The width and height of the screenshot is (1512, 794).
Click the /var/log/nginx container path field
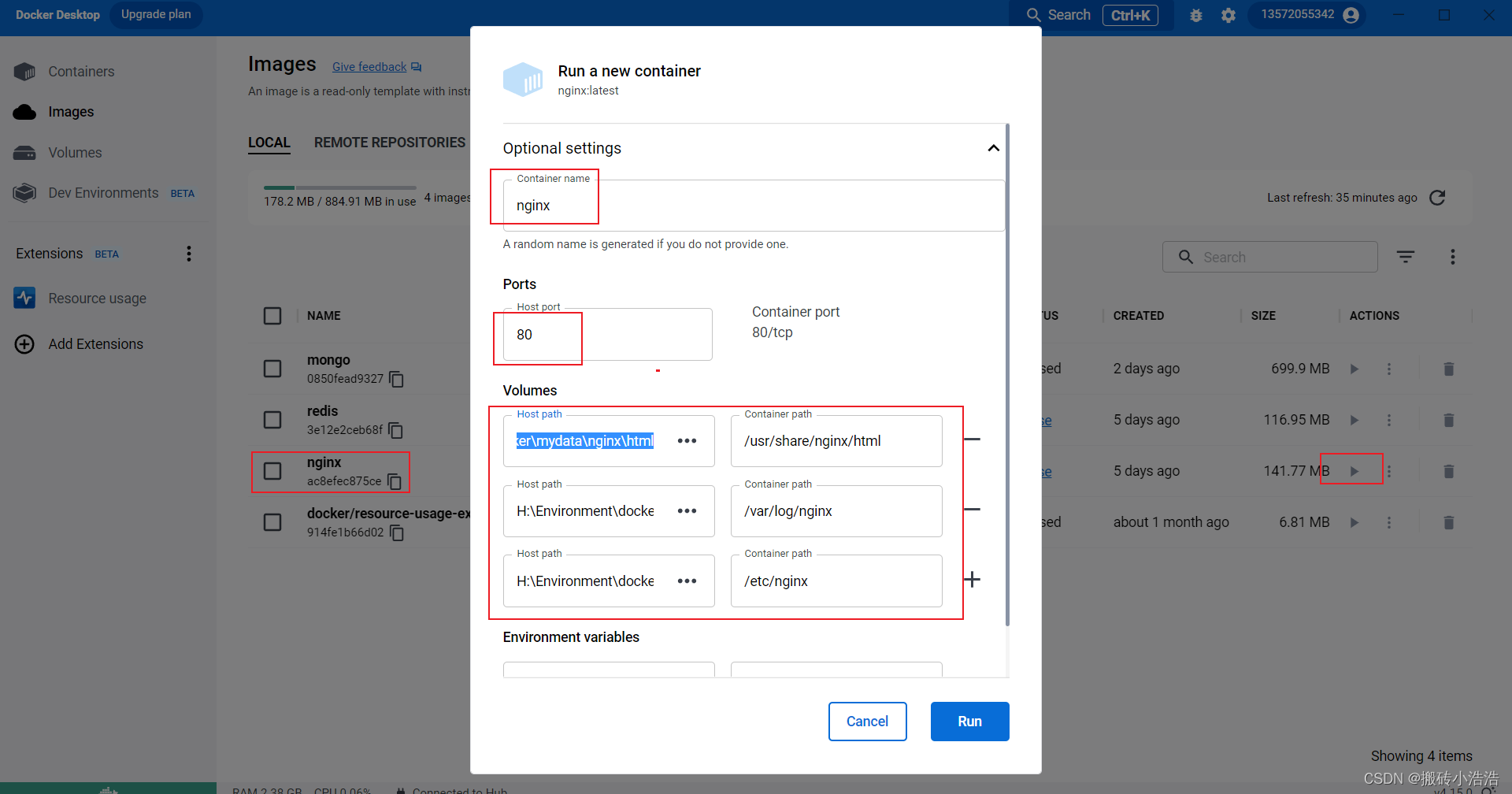coord(836,511)
